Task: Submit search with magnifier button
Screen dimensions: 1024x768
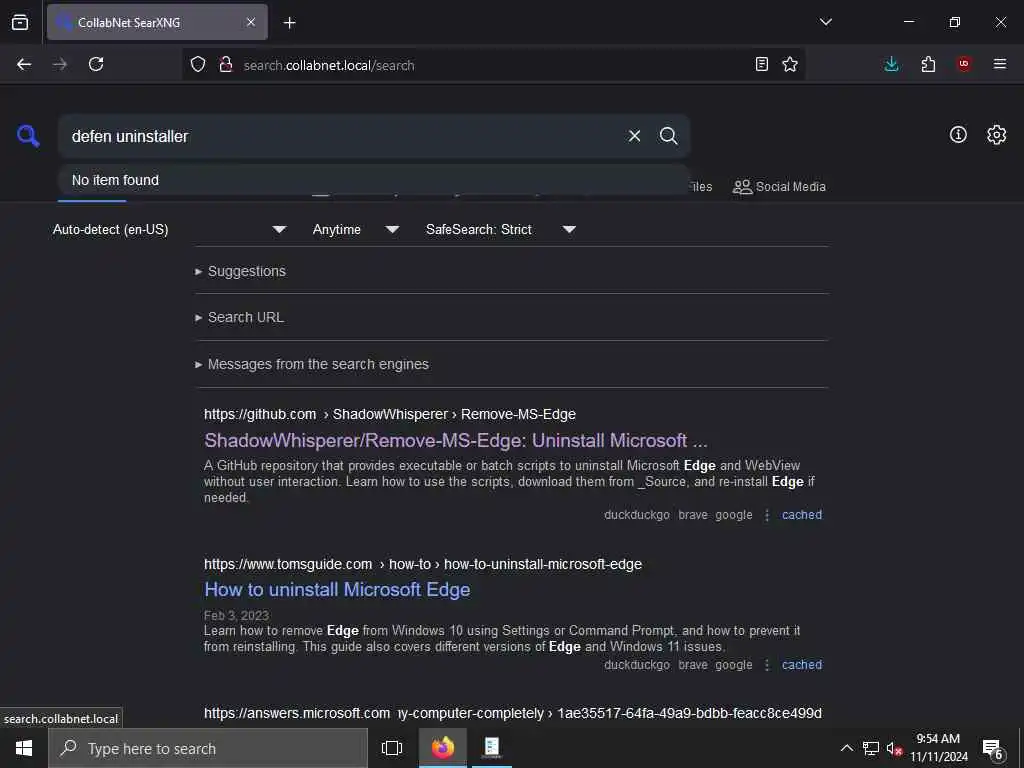Action: pos(668,136)
